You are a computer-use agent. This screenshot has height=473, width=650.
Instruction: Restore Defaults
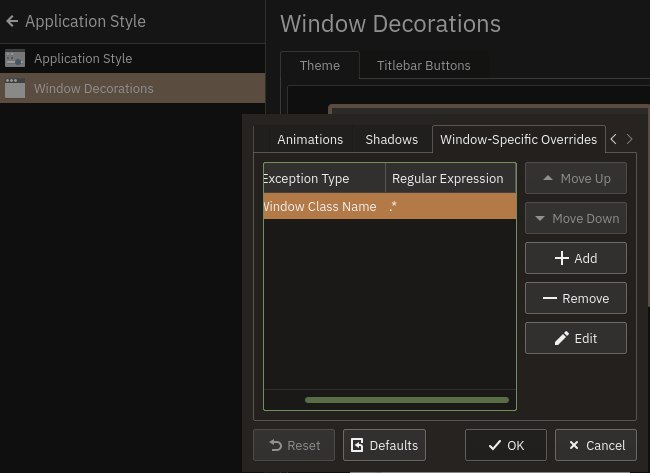[384, 445]
